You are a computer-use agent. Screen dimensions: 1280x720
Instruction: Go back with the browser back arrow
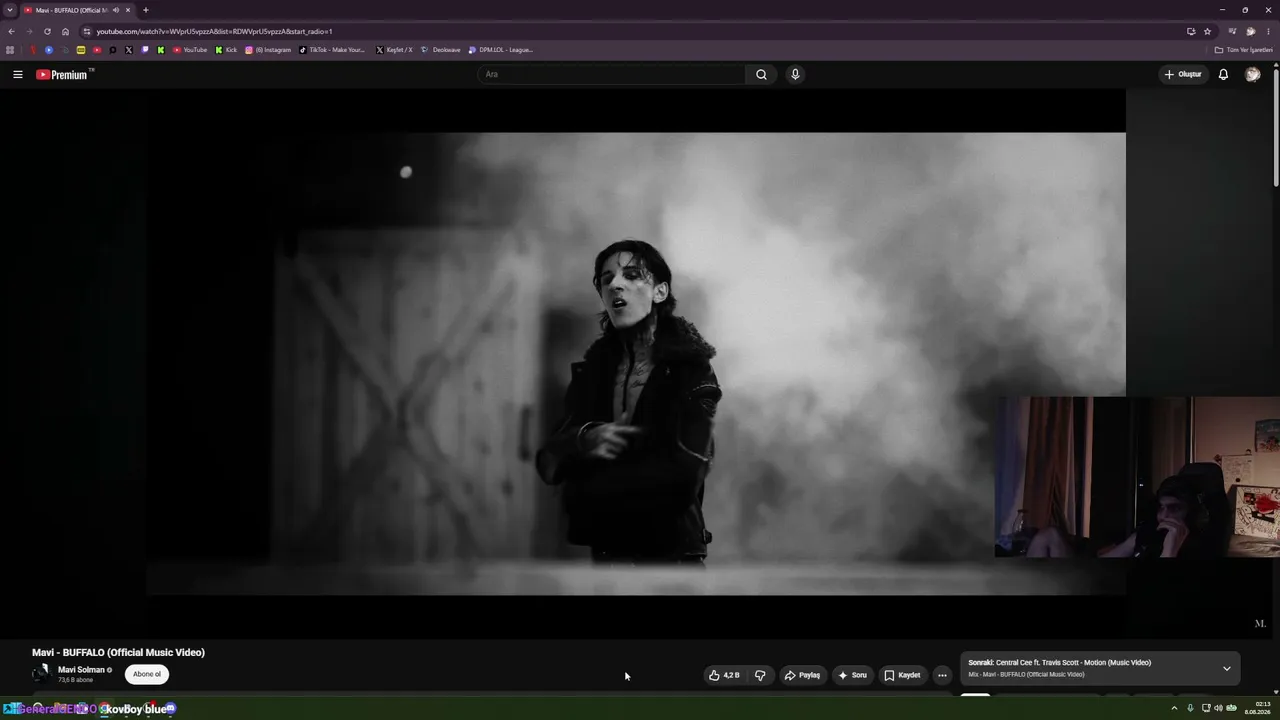(11, 31)
